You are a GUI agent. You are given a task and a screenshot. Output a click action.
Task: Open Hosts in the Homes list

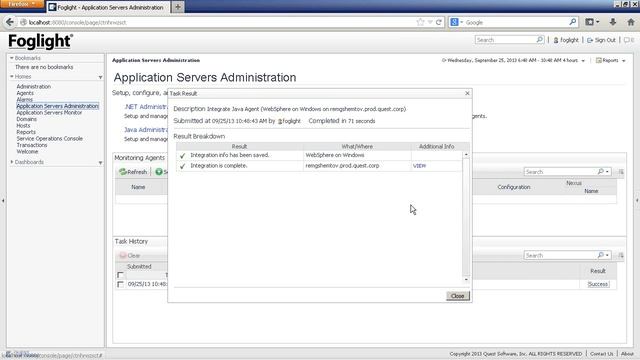point(23,126)
